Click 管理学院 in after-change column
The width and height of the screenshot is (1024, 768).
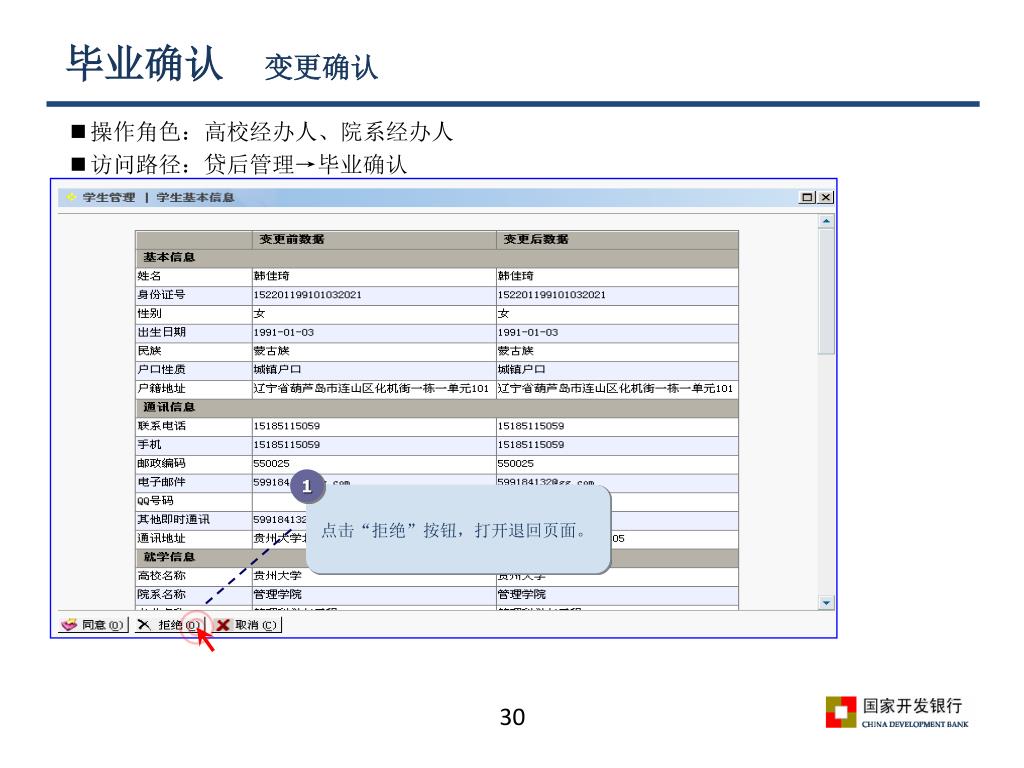point(522,594)
